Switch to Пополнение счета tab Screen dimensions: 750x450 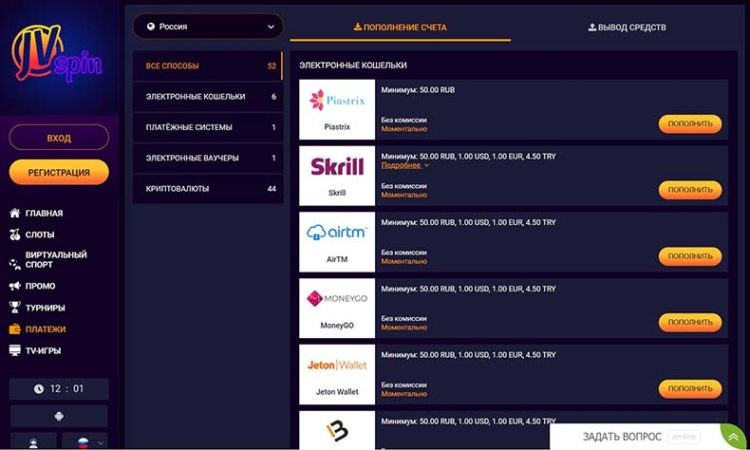point(400,27)
